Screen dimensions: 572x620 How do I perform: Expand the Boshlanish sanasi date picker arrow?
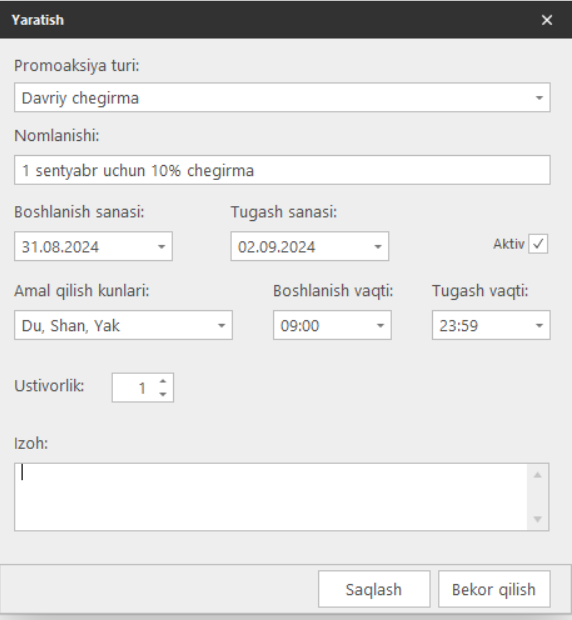[x=161, y=247]
